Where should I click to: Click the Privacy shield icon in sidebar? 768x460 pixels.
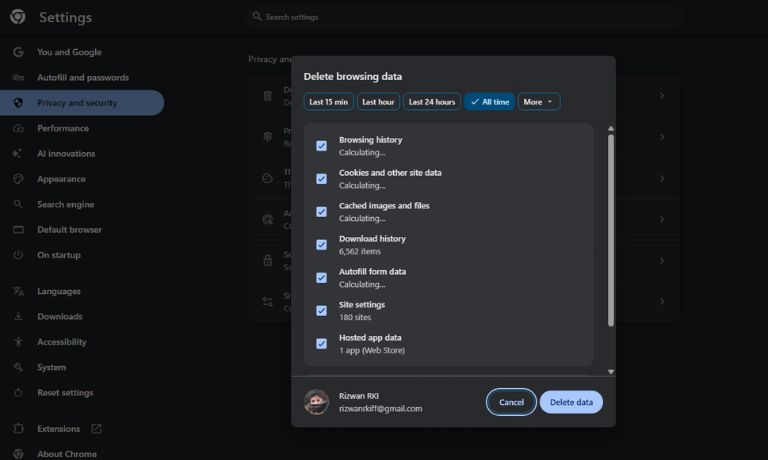click(x=18, y=103)
